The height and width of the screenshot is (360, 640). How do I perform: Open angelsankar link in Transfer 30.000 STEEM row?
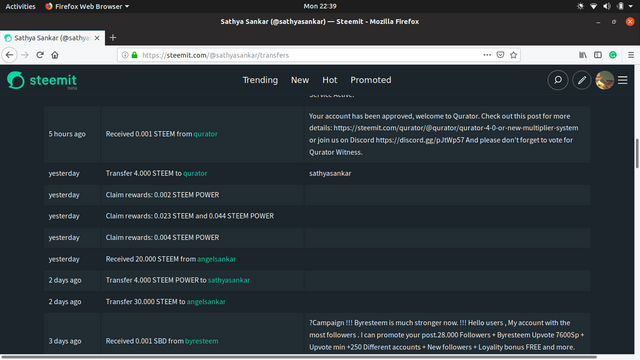click(206, 302)
